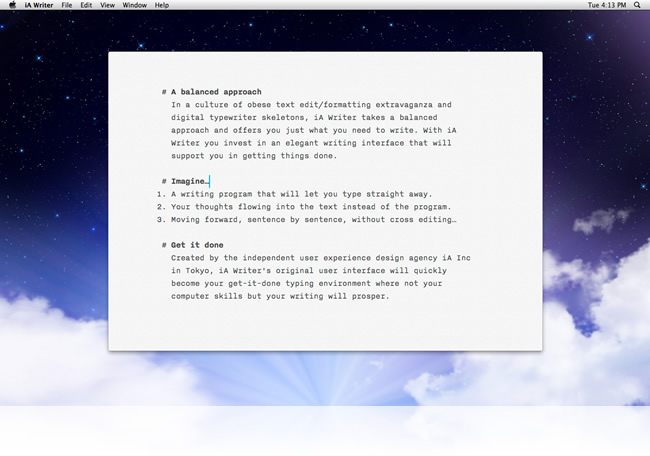Click the list number '2.' marker
Viewport: 650px width, 456px height.
point(160,207)
